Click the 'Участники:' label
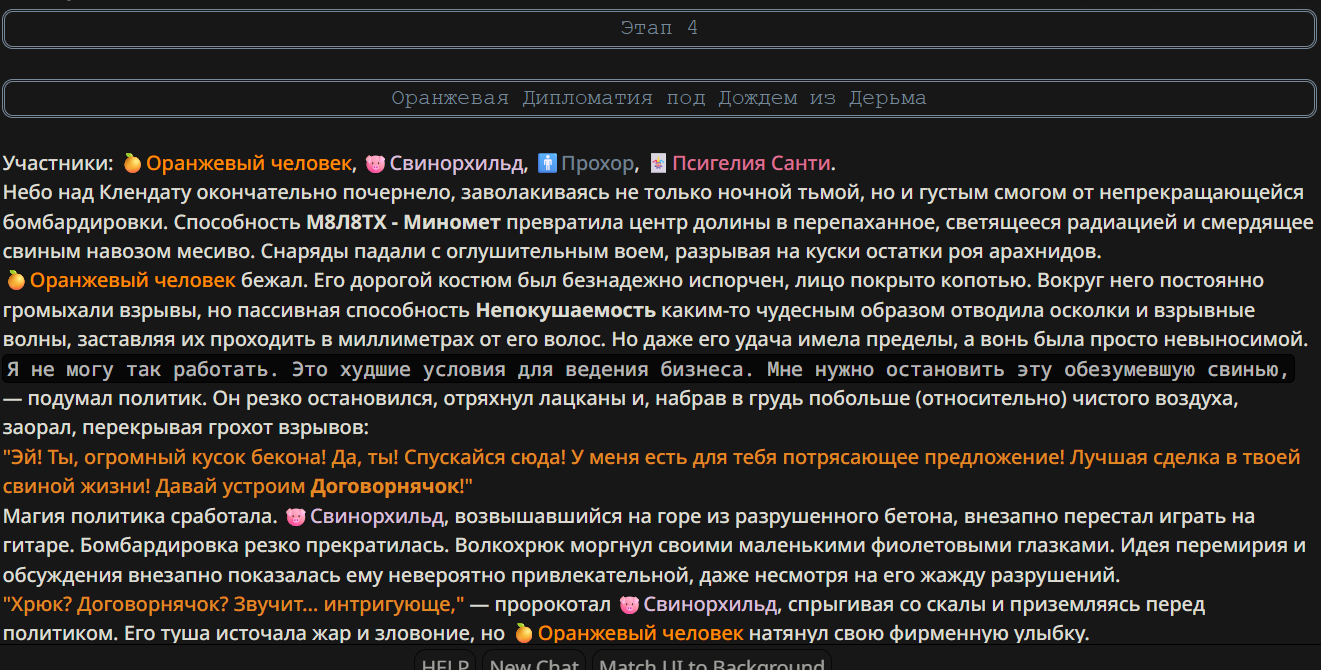 pos(58,163)
